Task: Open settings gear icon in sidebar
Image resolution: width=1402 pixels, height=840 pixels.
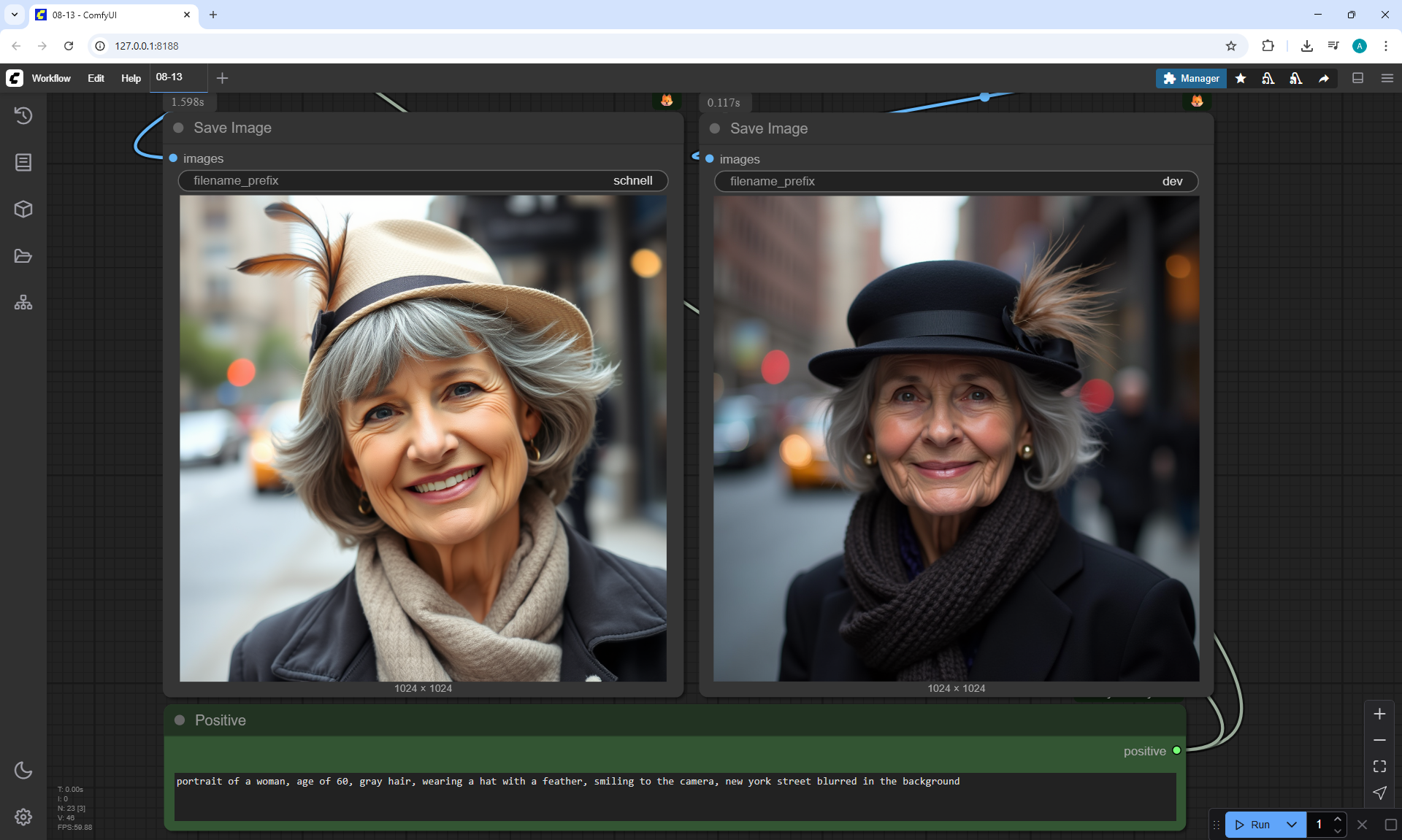Action: coord(23,817)
